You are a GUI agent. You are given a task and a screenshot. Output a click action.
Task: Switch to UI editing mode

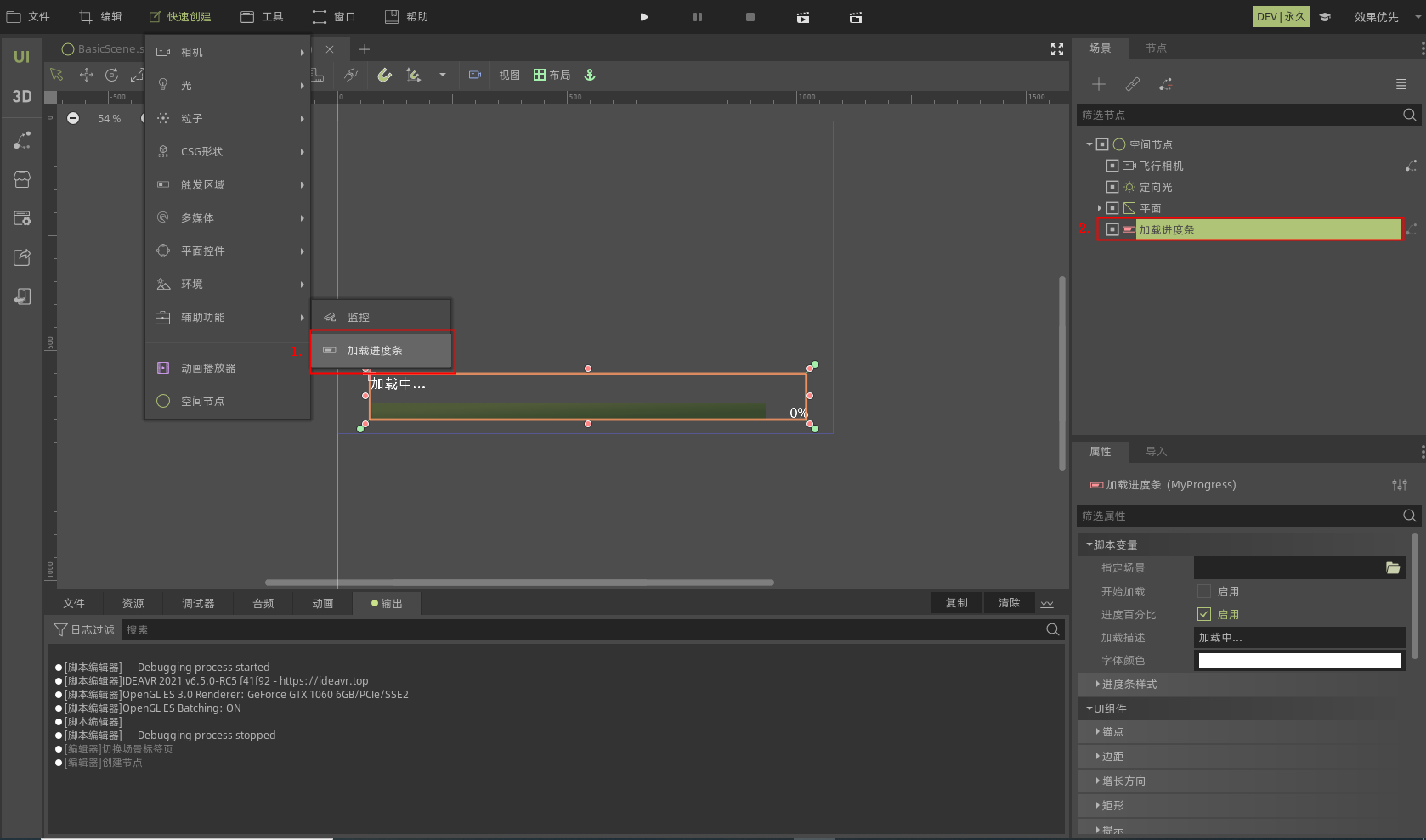[21, 57]
